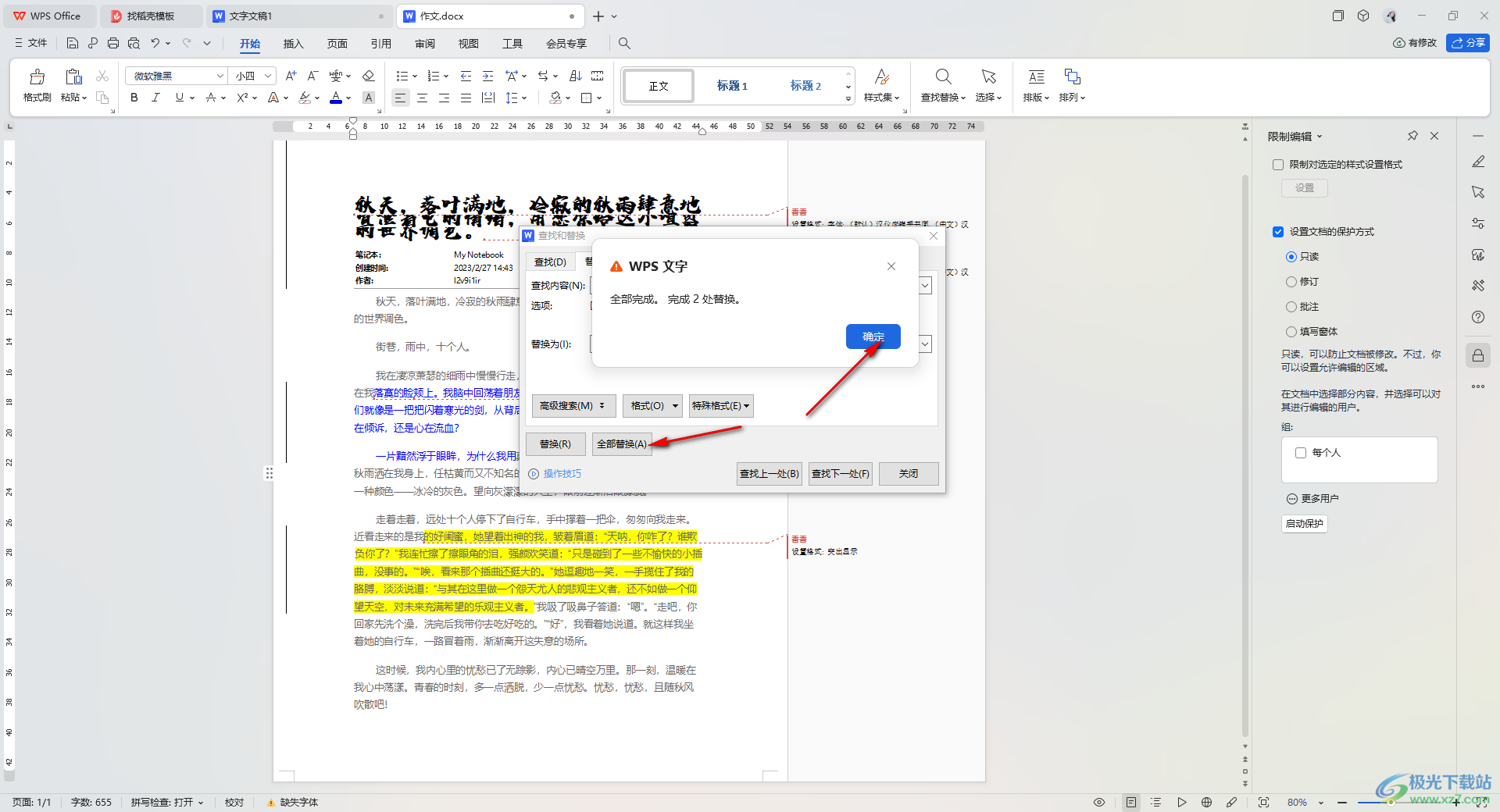
Task: Pin the Restrict Editing panel
Action: [1412, 136]
